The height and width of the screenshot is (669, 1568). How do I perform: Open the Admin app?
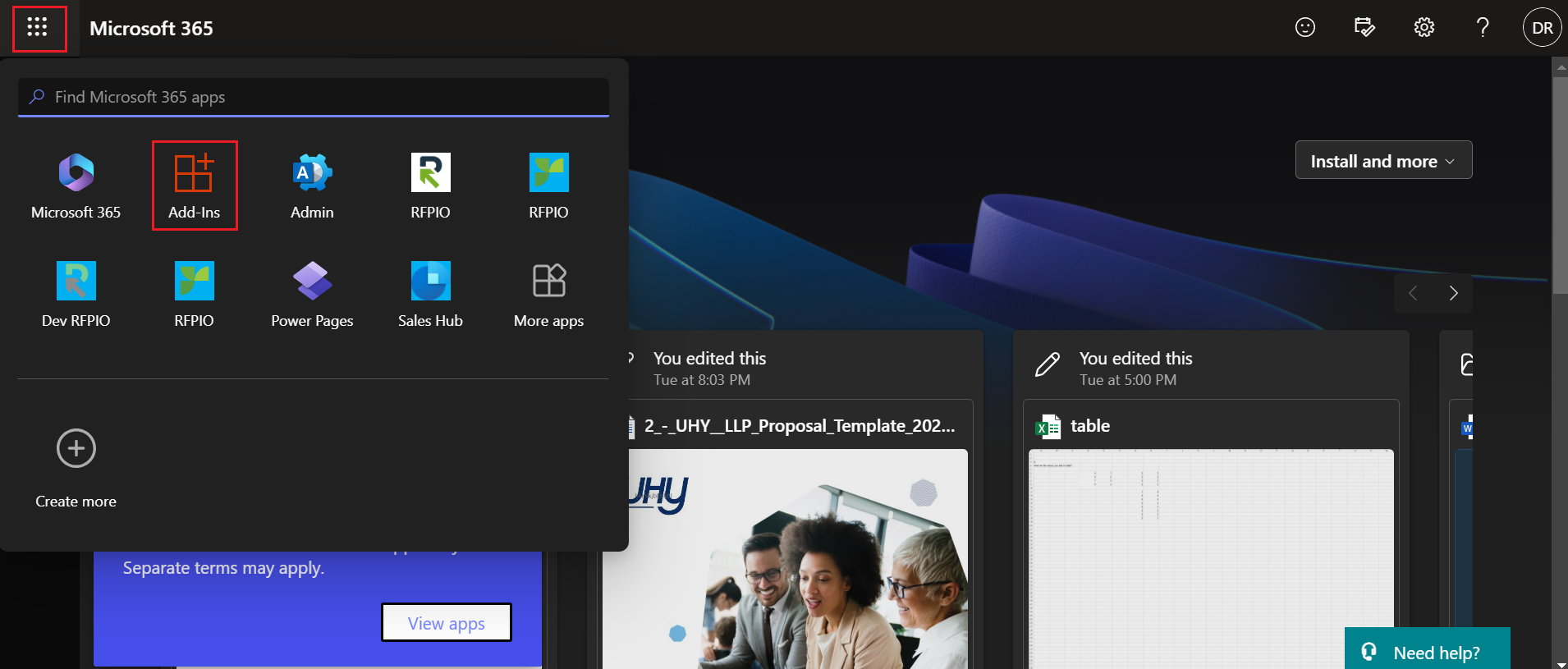tap(312, 186)
